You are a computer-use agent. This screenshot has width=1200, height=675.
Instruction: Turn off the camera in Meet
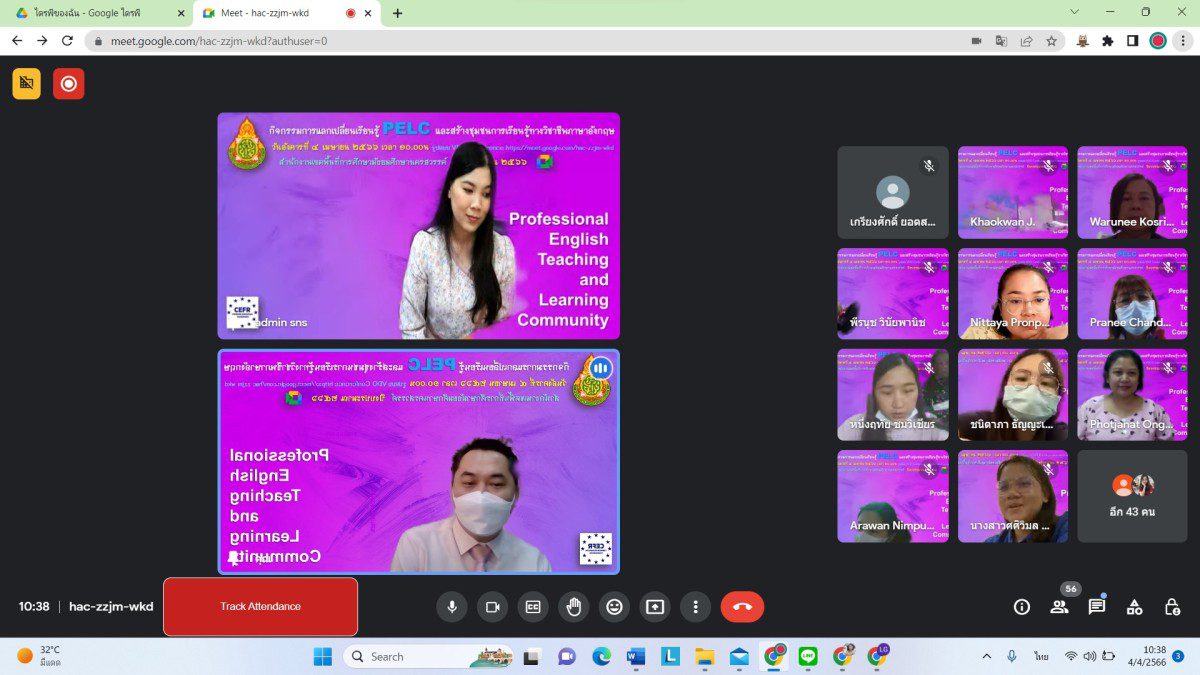[492, 606]
